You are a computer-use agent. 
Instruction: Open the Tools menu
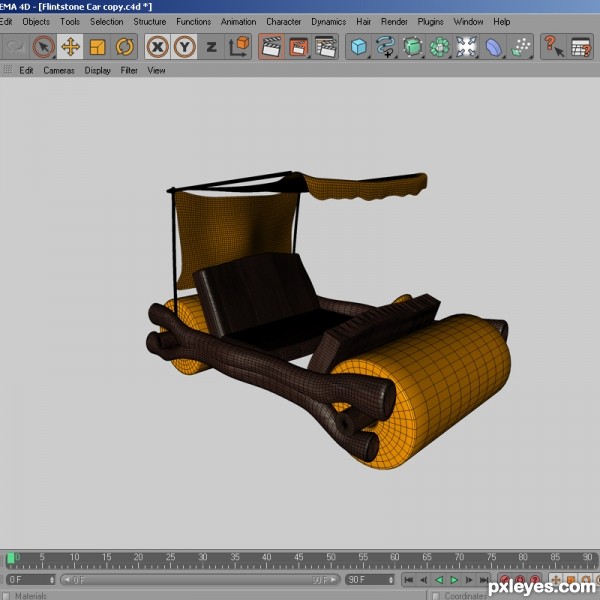click(x=70, y=22)
